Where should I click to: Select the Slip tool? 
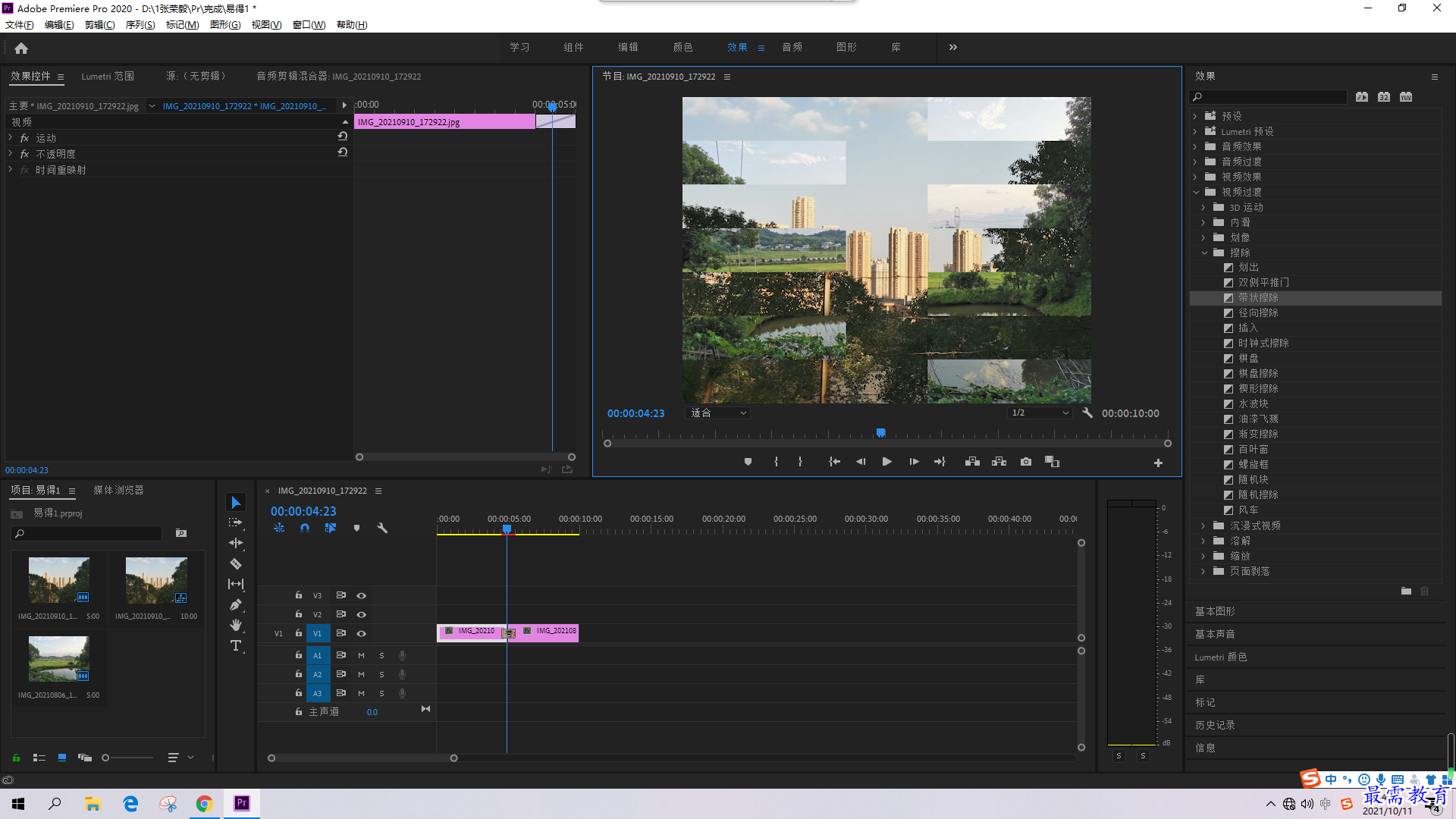pyautogui.click(x=236, y=584)
